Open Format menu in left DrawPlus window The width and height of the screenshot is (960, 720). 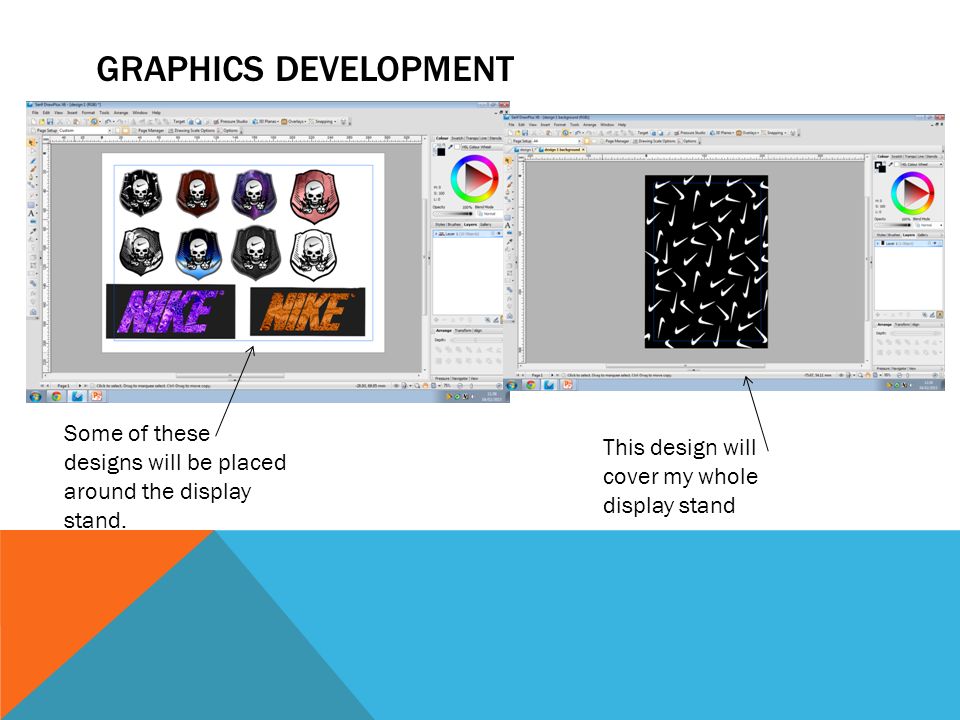point(88,113)
